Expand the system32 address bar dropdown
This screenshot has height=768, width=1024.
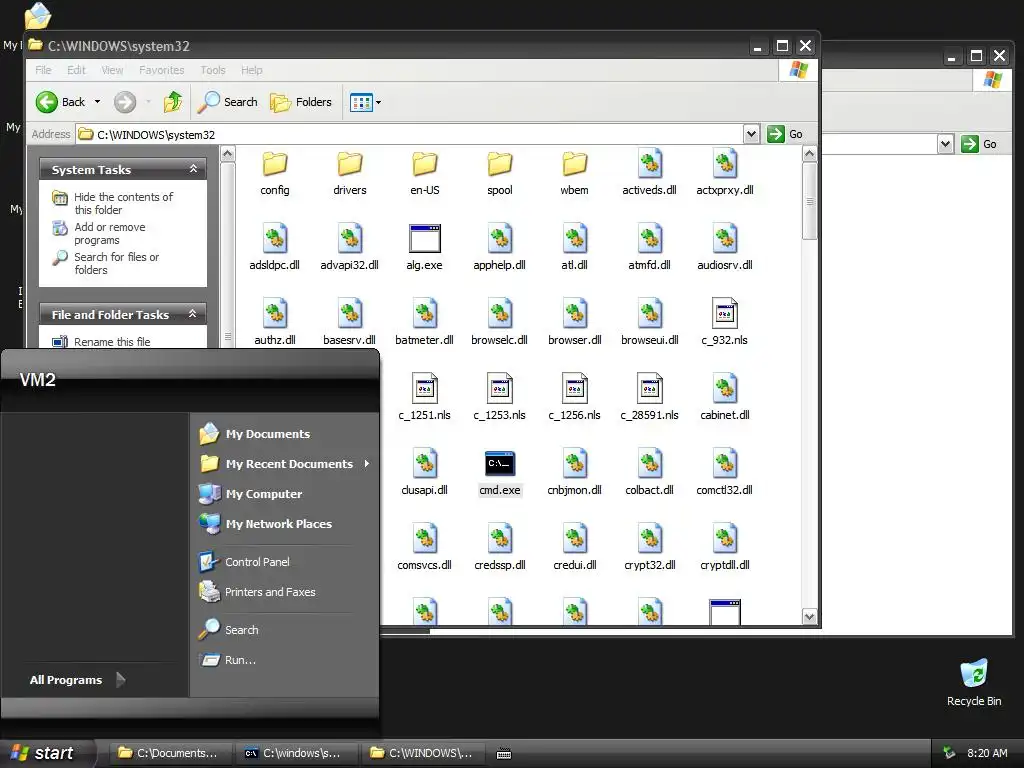coord(751,134)
